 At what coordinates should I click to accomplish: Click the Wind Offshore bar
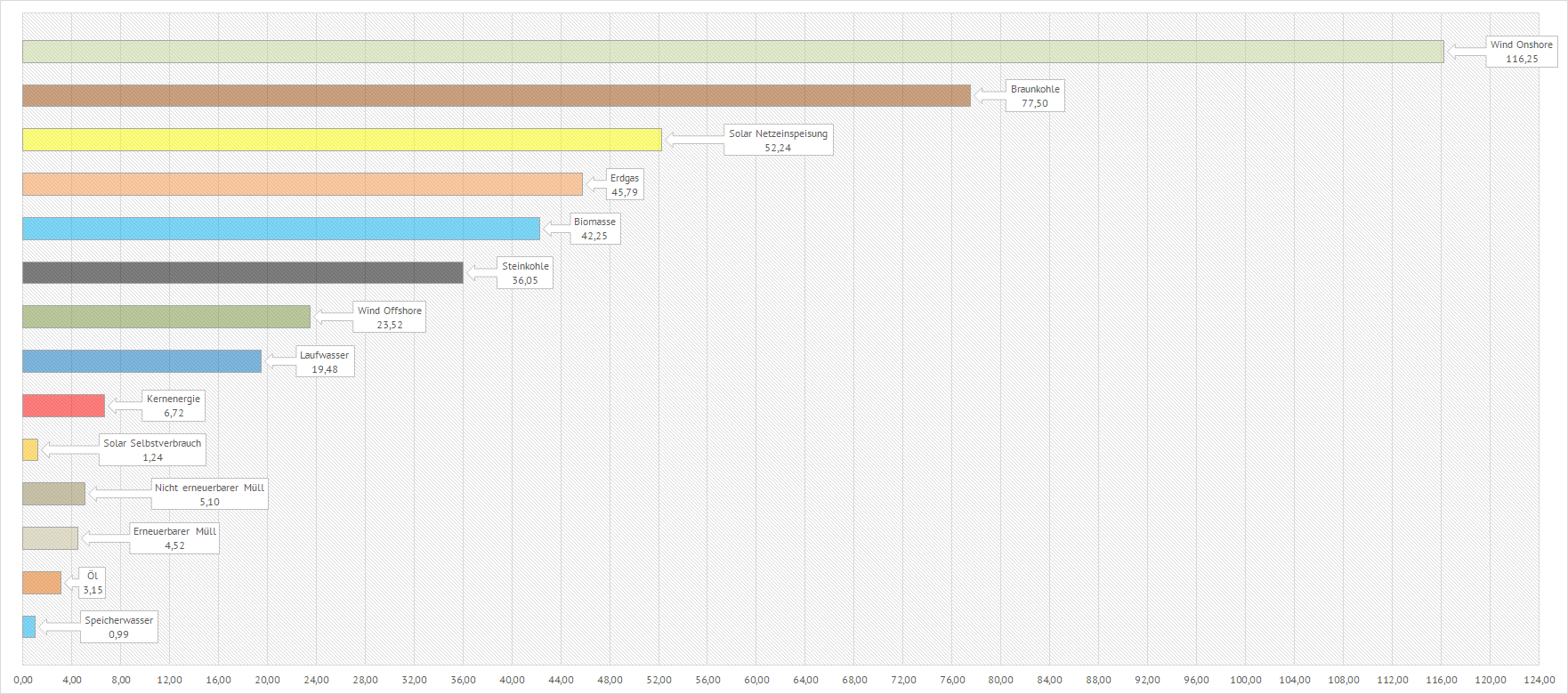(x=166, y=317)
